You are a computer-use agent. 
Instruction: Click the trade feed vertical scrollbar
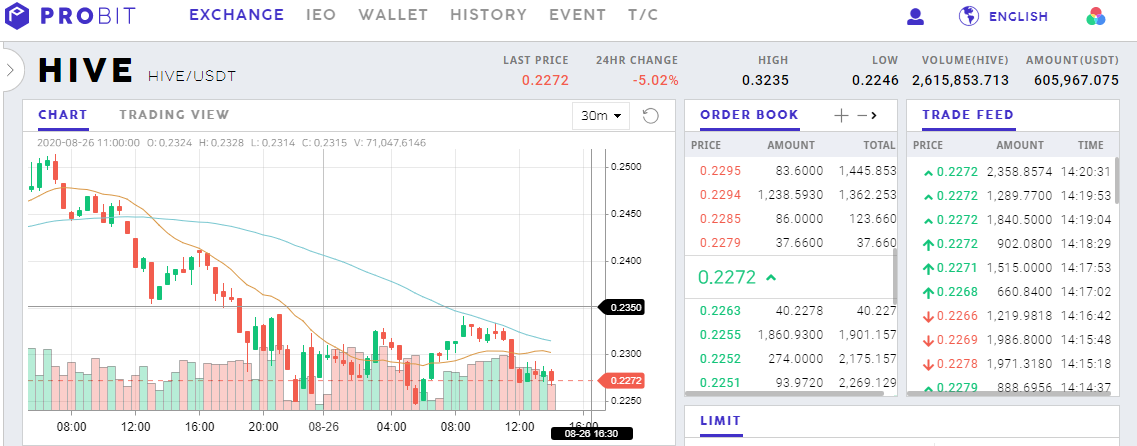(x=1117, y=183)
